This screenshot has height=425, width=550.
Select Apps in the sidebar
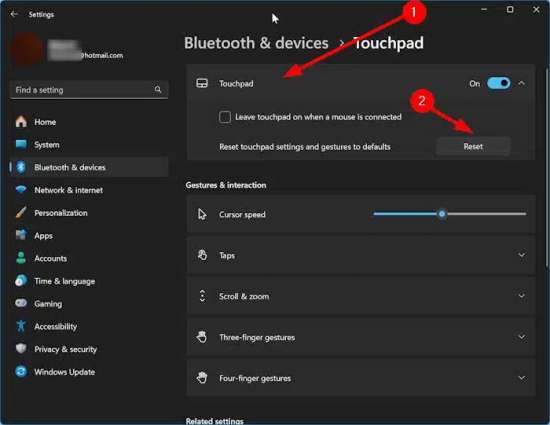pyautogui.click(x=89, y=235)
